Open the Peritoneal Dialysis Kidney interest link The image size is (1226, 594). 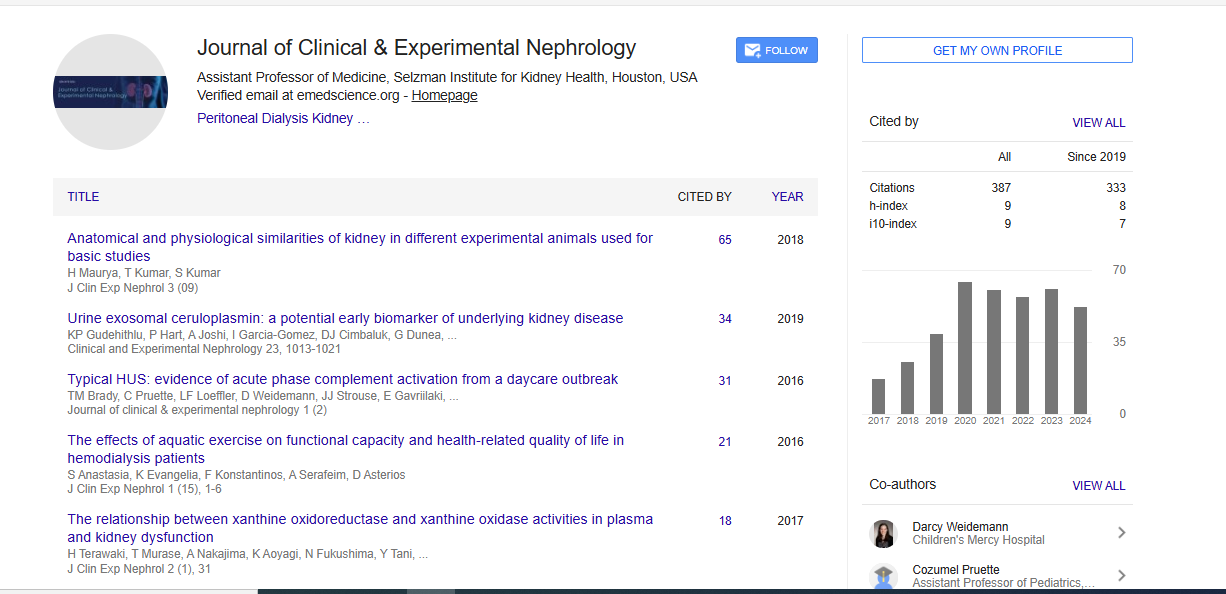pyautogui.click(x=284, y=118)
